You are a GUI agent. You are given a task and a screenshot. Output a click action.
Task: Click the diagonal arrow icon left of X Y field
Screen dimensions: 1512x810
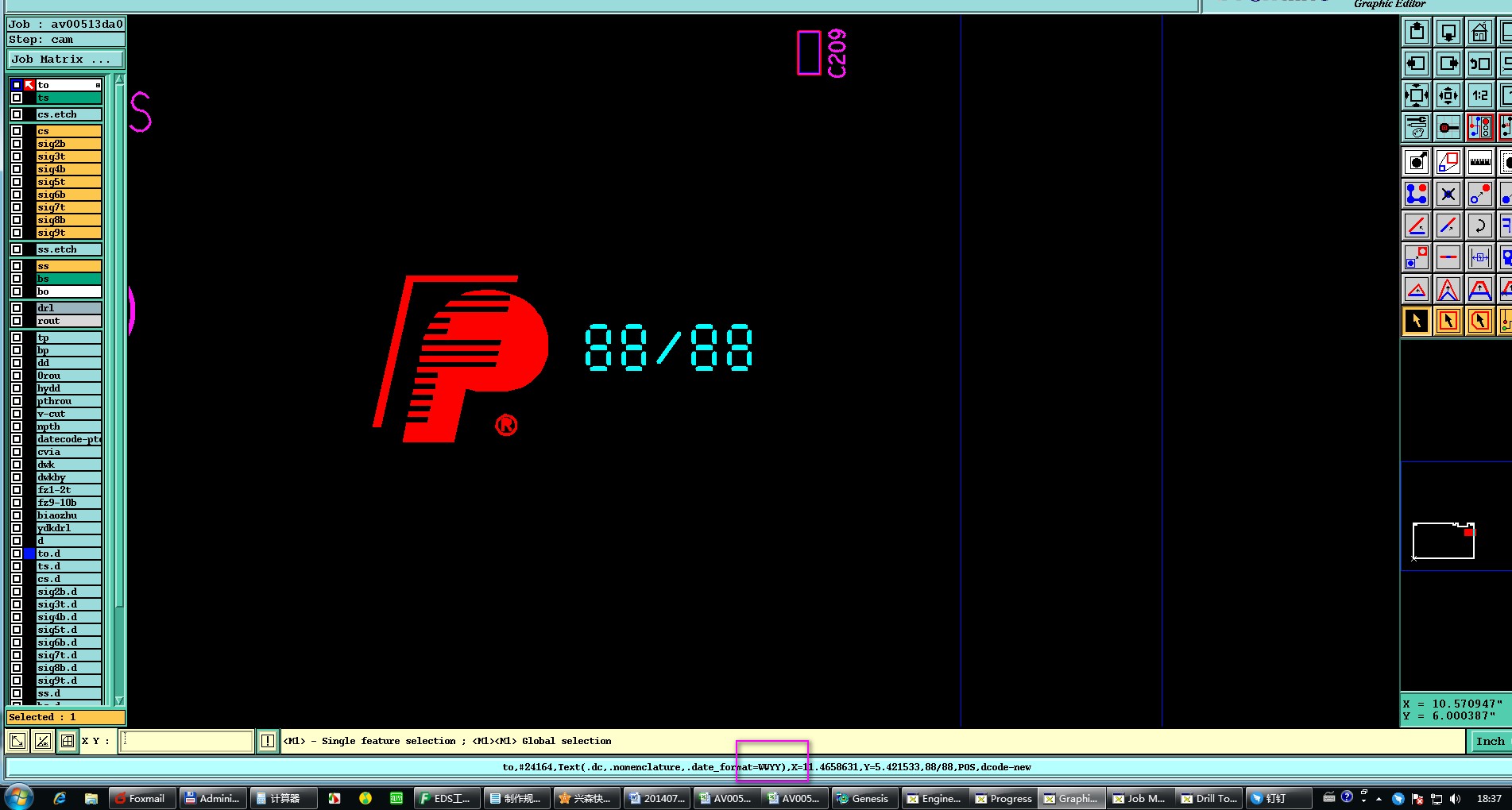click(17, 742)
